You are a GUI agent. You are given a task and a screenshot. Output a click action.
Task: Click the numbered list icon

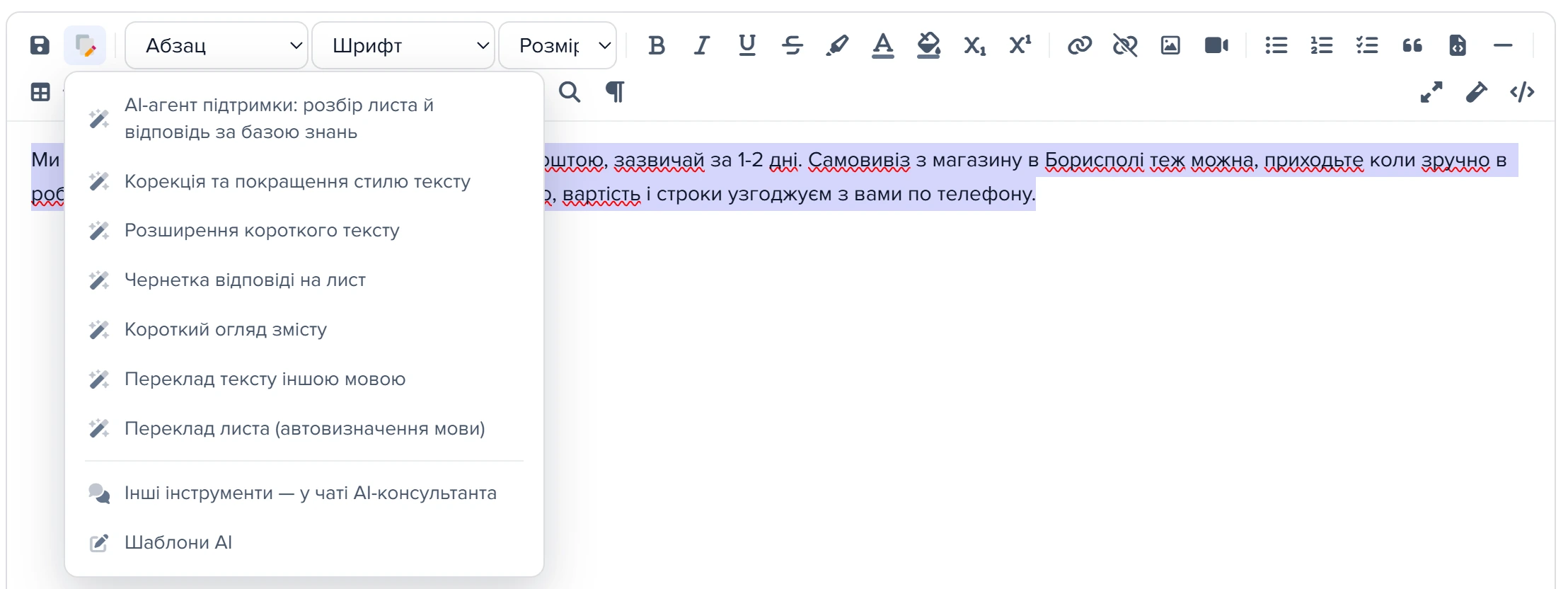tap(1322, 45)
